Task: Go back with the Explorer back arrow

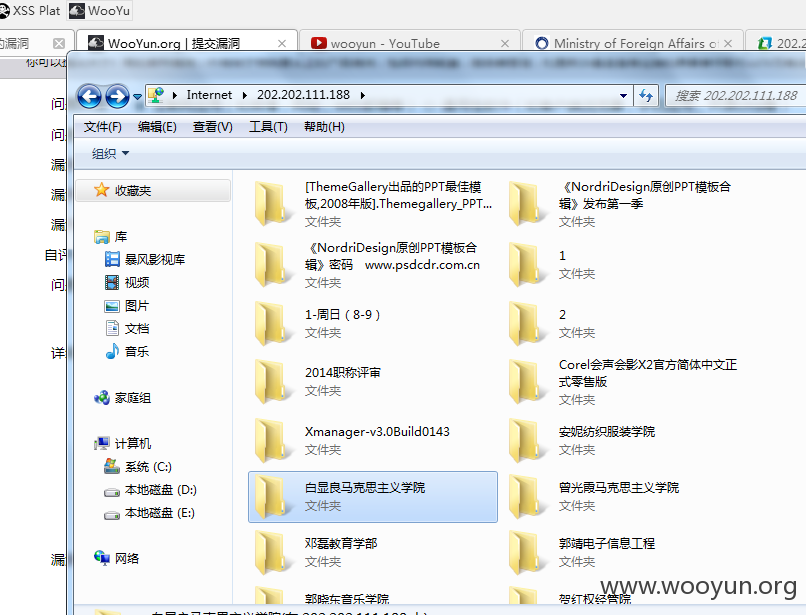Action: coord(89,96)
